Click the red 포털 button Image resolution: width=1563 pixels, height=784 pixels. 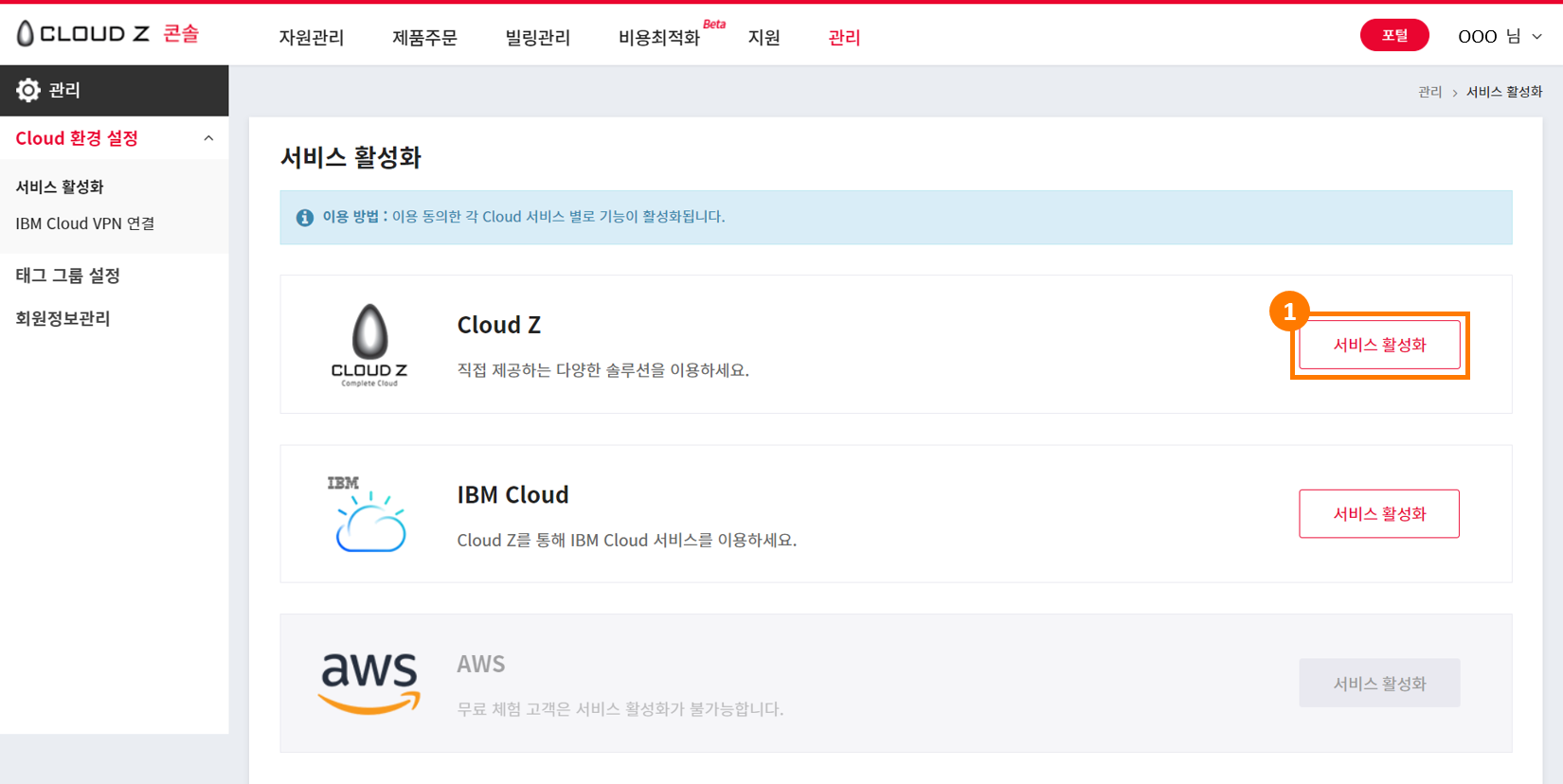tap(1394, 35)
